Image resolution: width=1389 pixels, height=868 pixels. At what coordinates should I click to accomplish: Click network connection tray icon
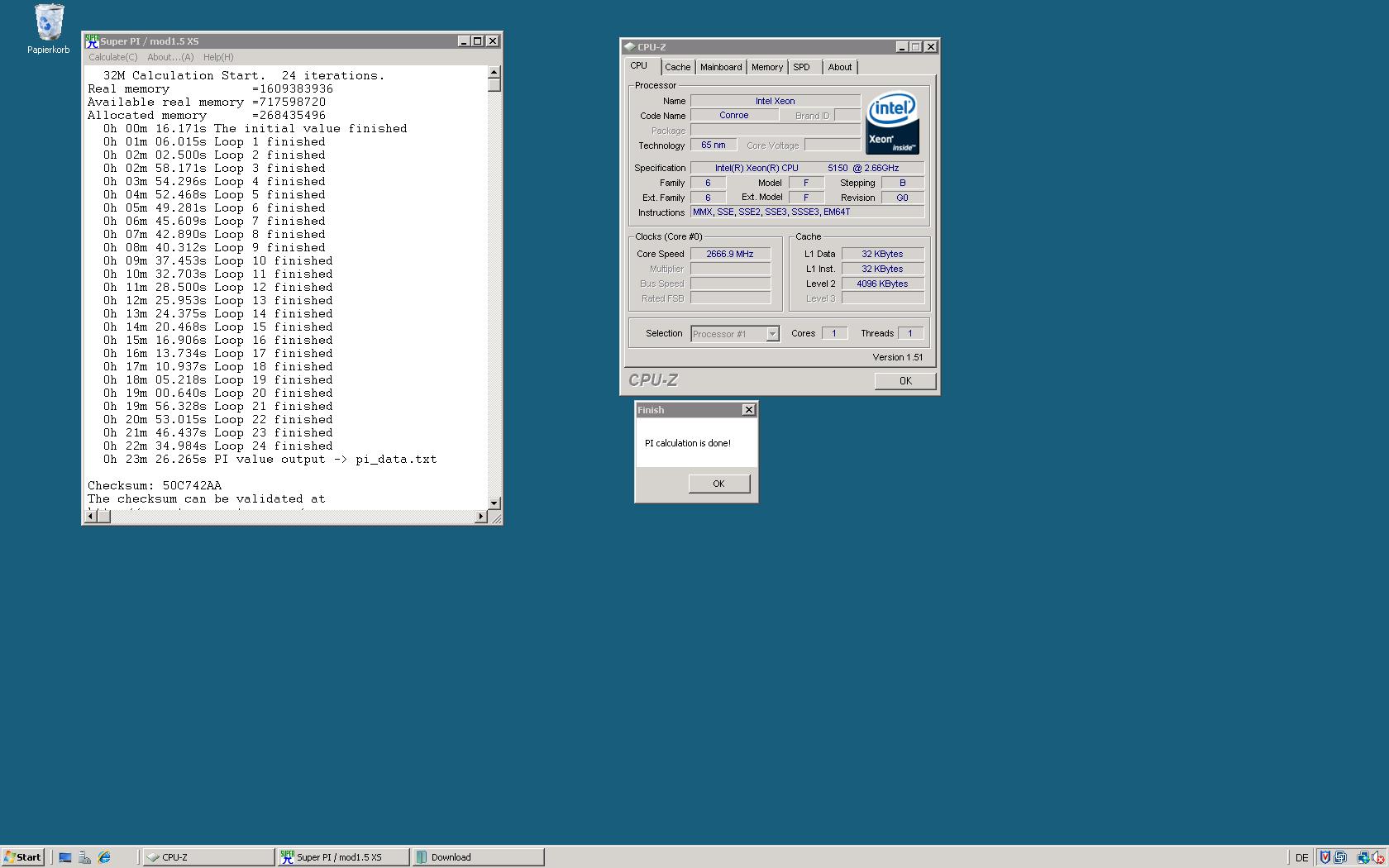pos(1363,857)
